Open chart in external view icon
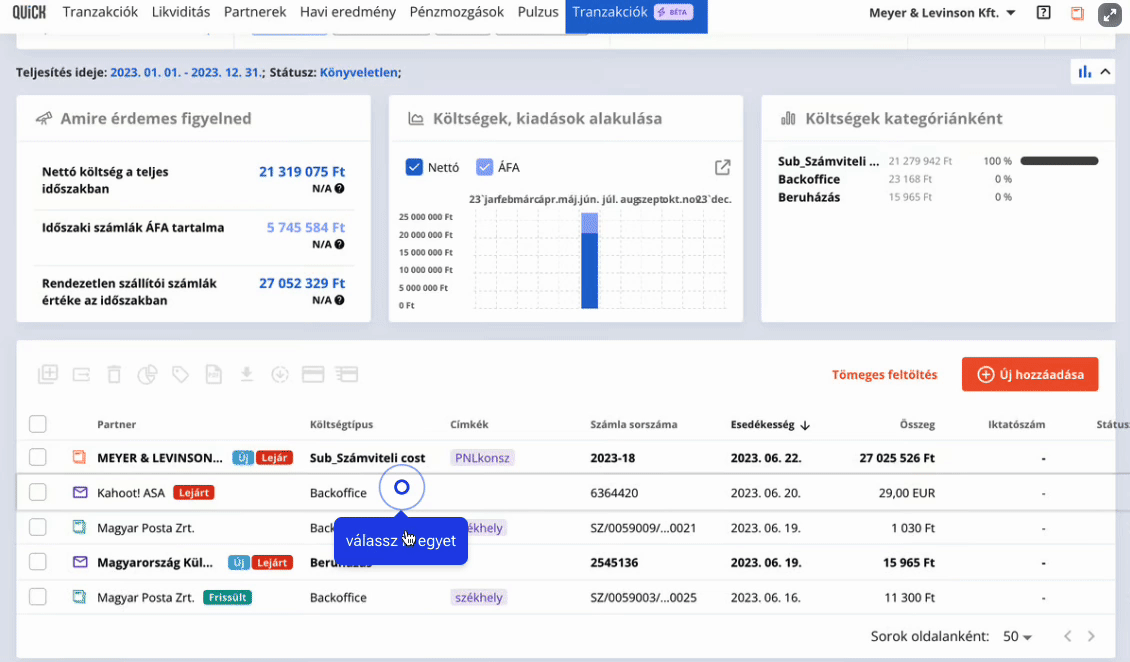 [722, 168]
